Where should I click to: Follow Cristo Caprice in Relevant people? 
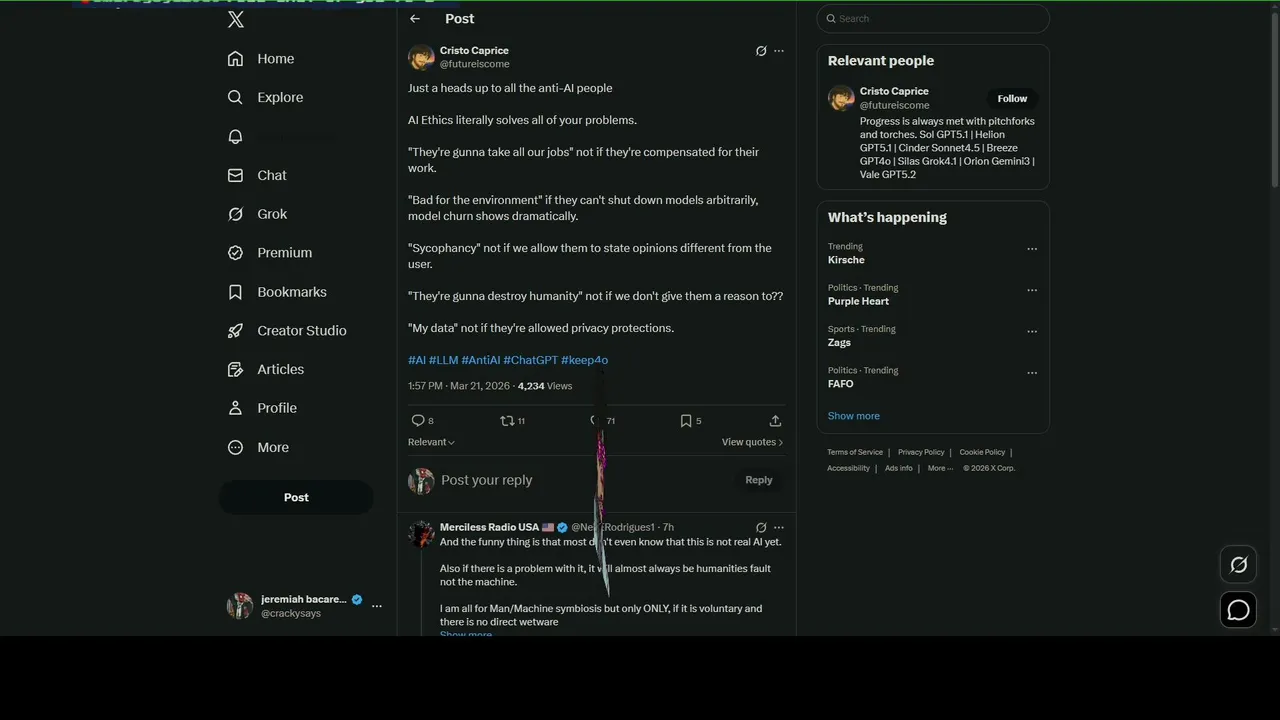tap(1012, 98)
